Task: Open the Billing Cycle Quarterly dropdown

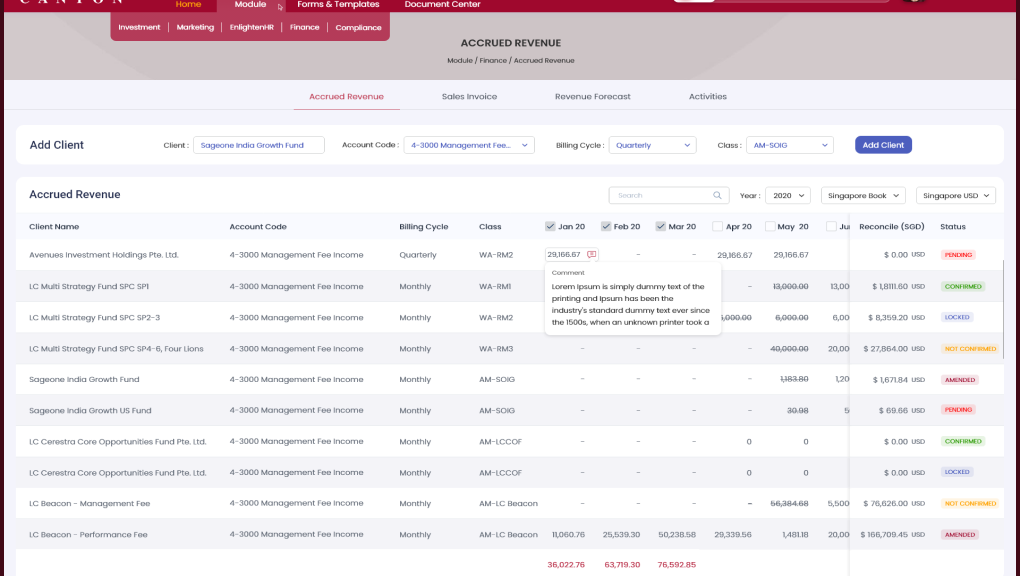Action: pyautogui.click(x=652, y=145)
